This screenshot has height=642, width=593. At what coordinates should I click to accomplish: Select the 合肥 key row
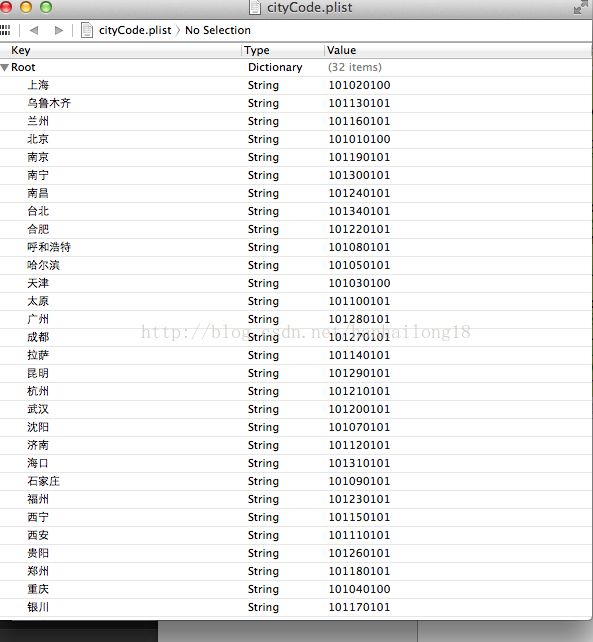point(38,229)
